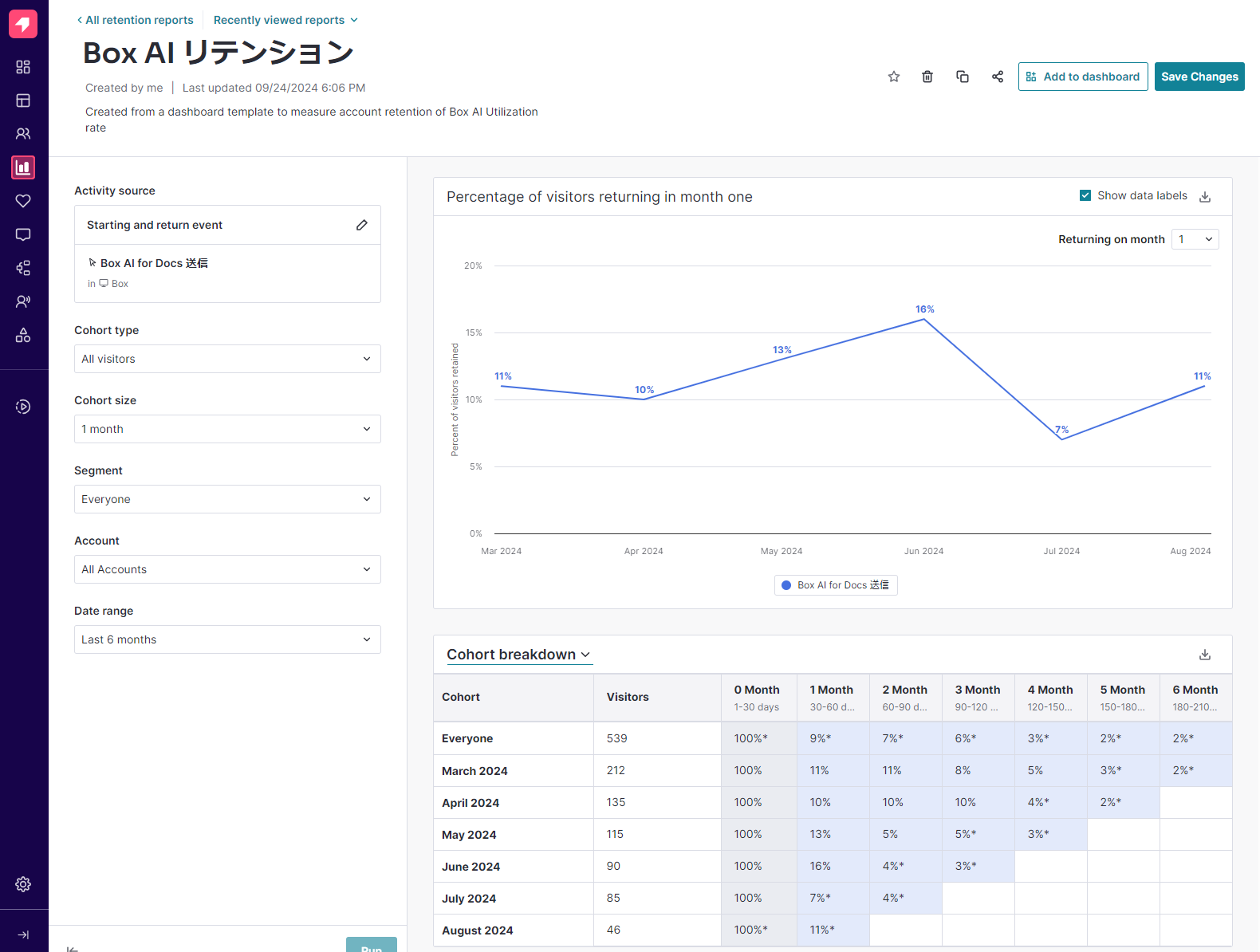Open the settings gear in sidebar
This screenshot has height=952, width=1260.
[x=23, y=884]
